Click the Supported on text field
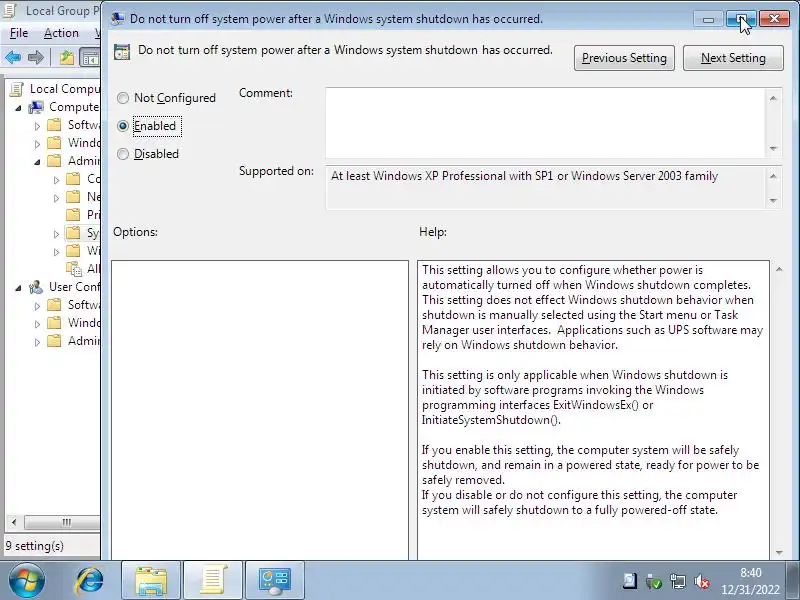 (x=546, y=188)
